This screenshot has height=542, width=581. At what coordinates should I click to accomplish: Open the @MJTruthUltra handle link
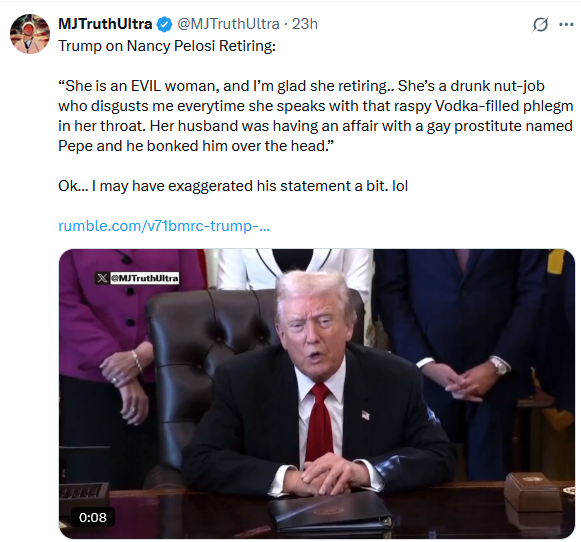click(228, 24)
